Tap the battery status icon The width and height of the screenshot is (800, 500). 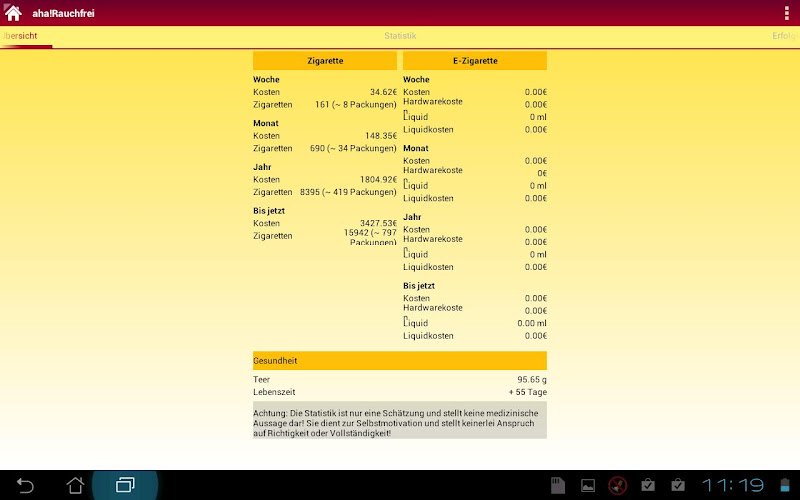point(785,485)
